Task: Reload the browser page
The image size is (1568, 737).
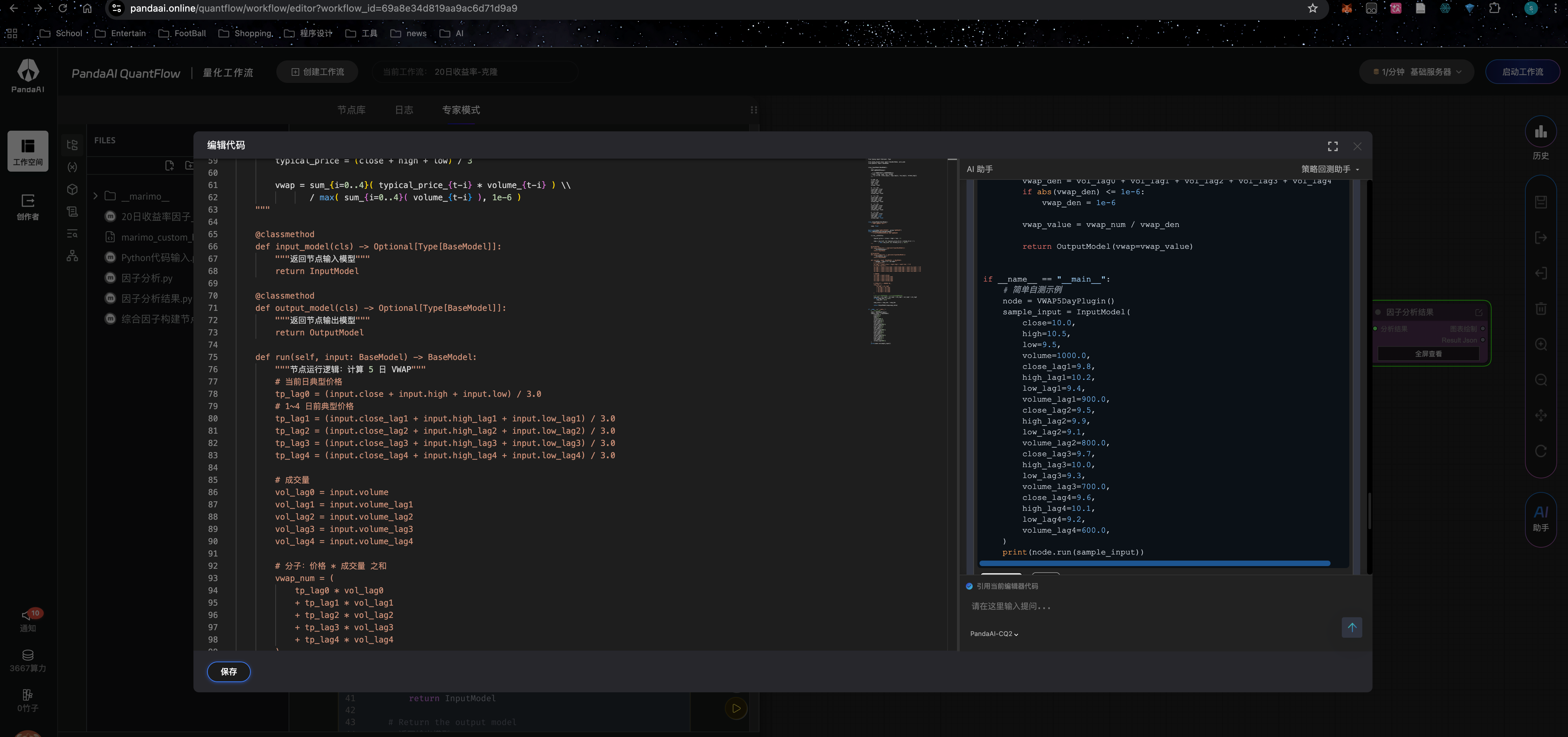Action: click(x=62, y=9)
